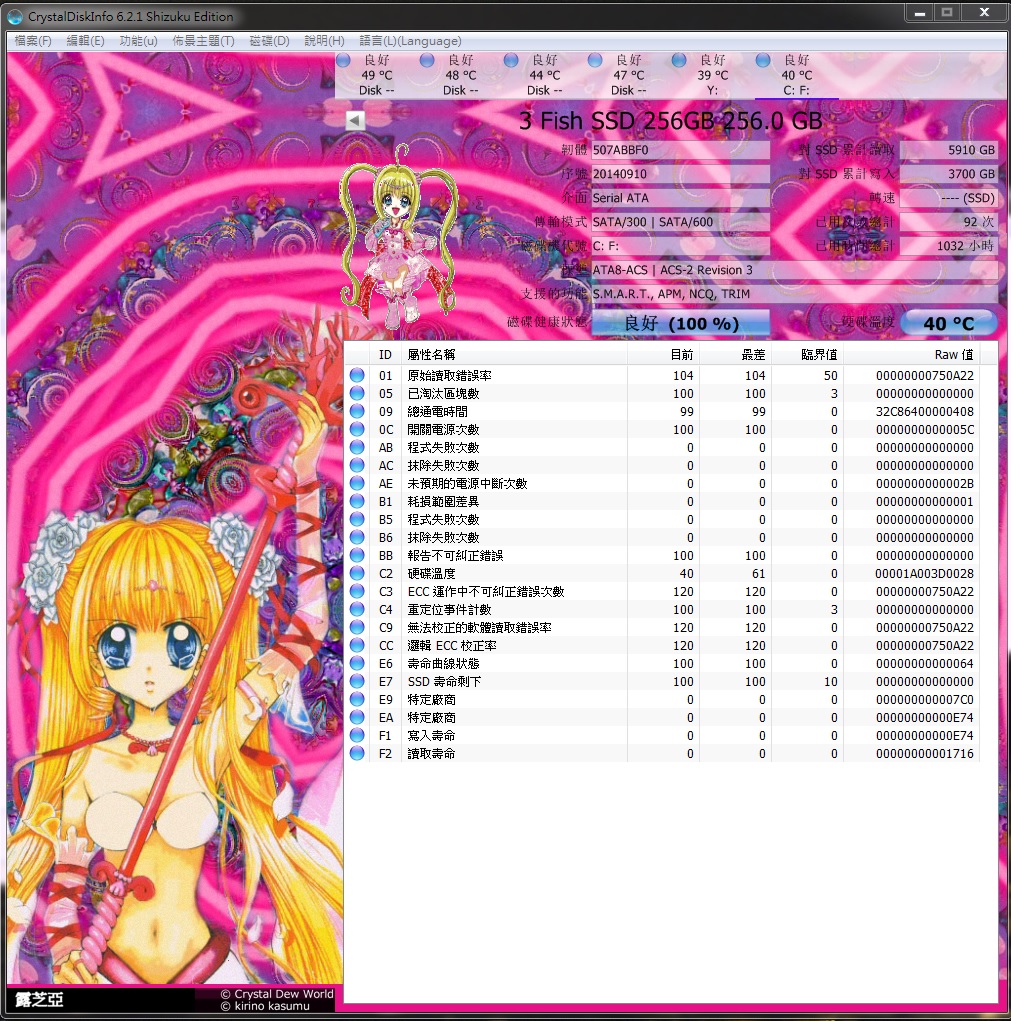The height and width of the screenshot is (1021, 1011).
Task: Select the 49 °C disk status orb
Action: tap(343, 61)
